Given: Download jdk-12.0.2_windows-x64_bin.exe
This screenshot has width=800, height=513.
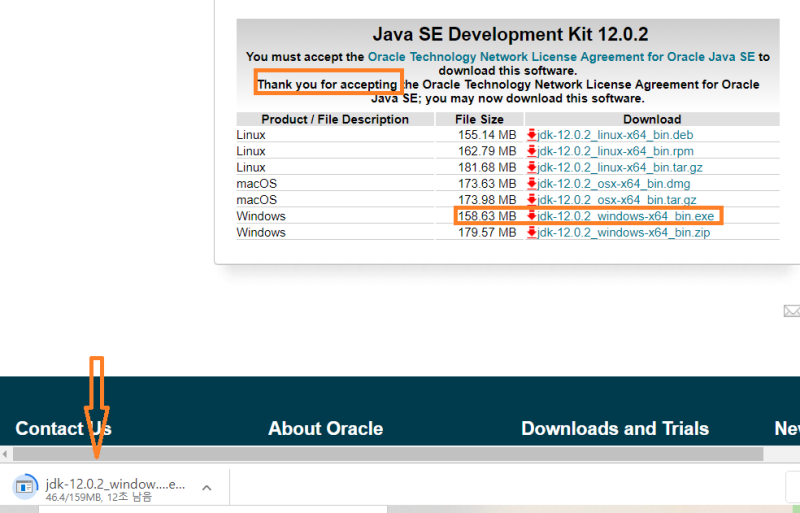Looking at the screenshot, I should (x=626, y=216).
